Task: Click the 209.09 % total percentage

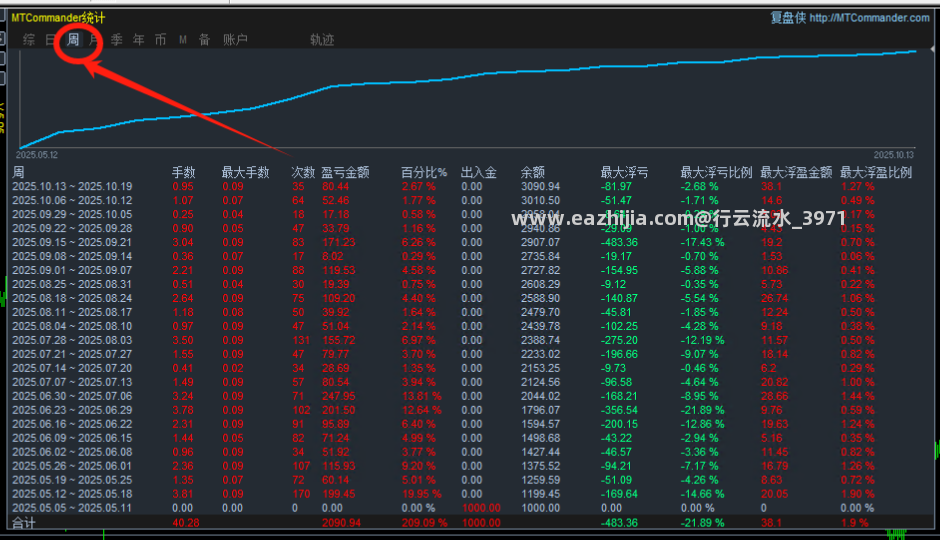Action: 424,523
